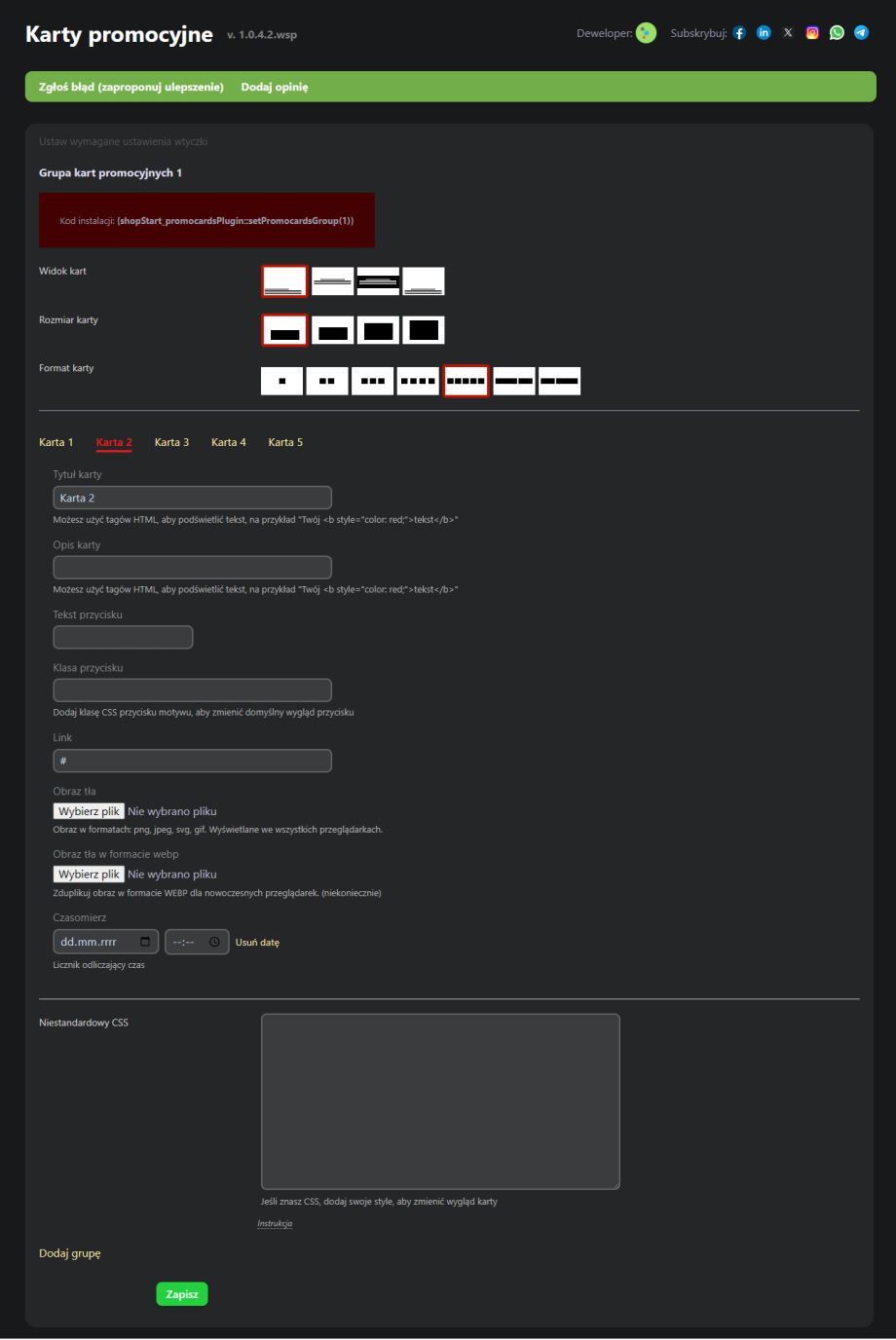Screen dimensions: 896x1340
Task: Click the 'Usuń datę' link
Action: [x=257, y=943]
